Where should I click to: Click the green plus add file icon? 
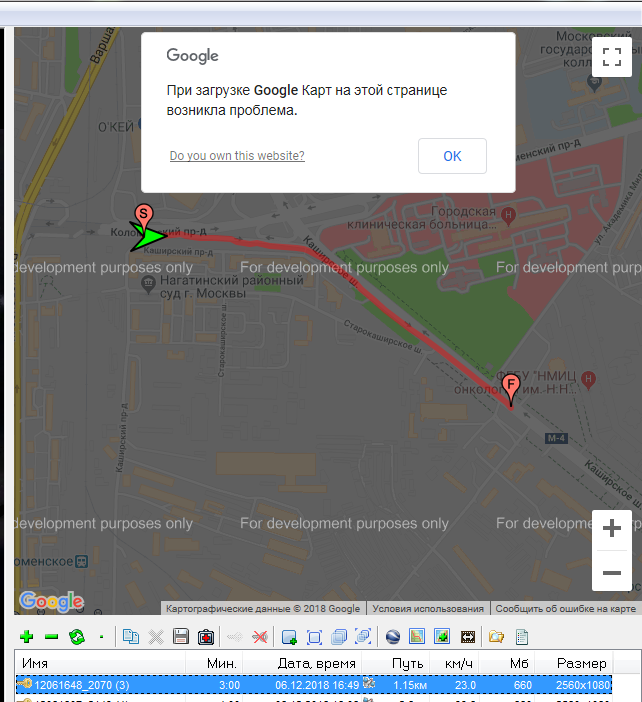coord(26,637)
